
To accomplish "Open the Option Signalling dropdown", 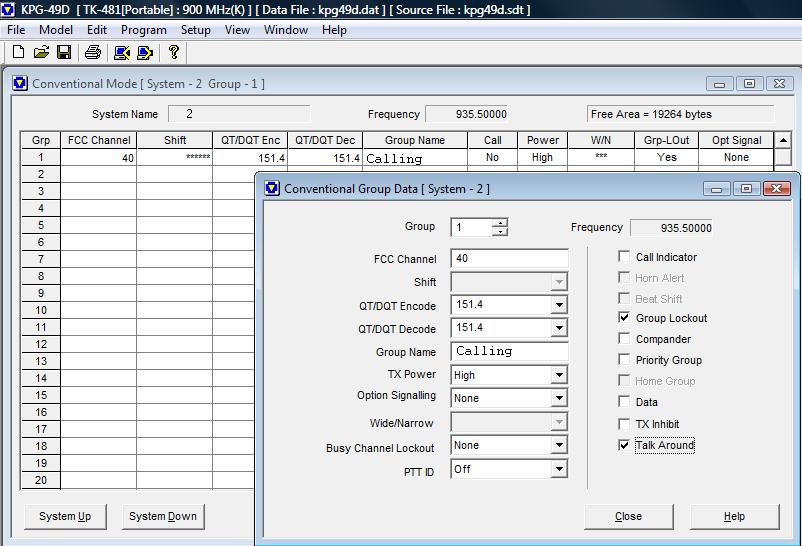I will click(559, 398).
